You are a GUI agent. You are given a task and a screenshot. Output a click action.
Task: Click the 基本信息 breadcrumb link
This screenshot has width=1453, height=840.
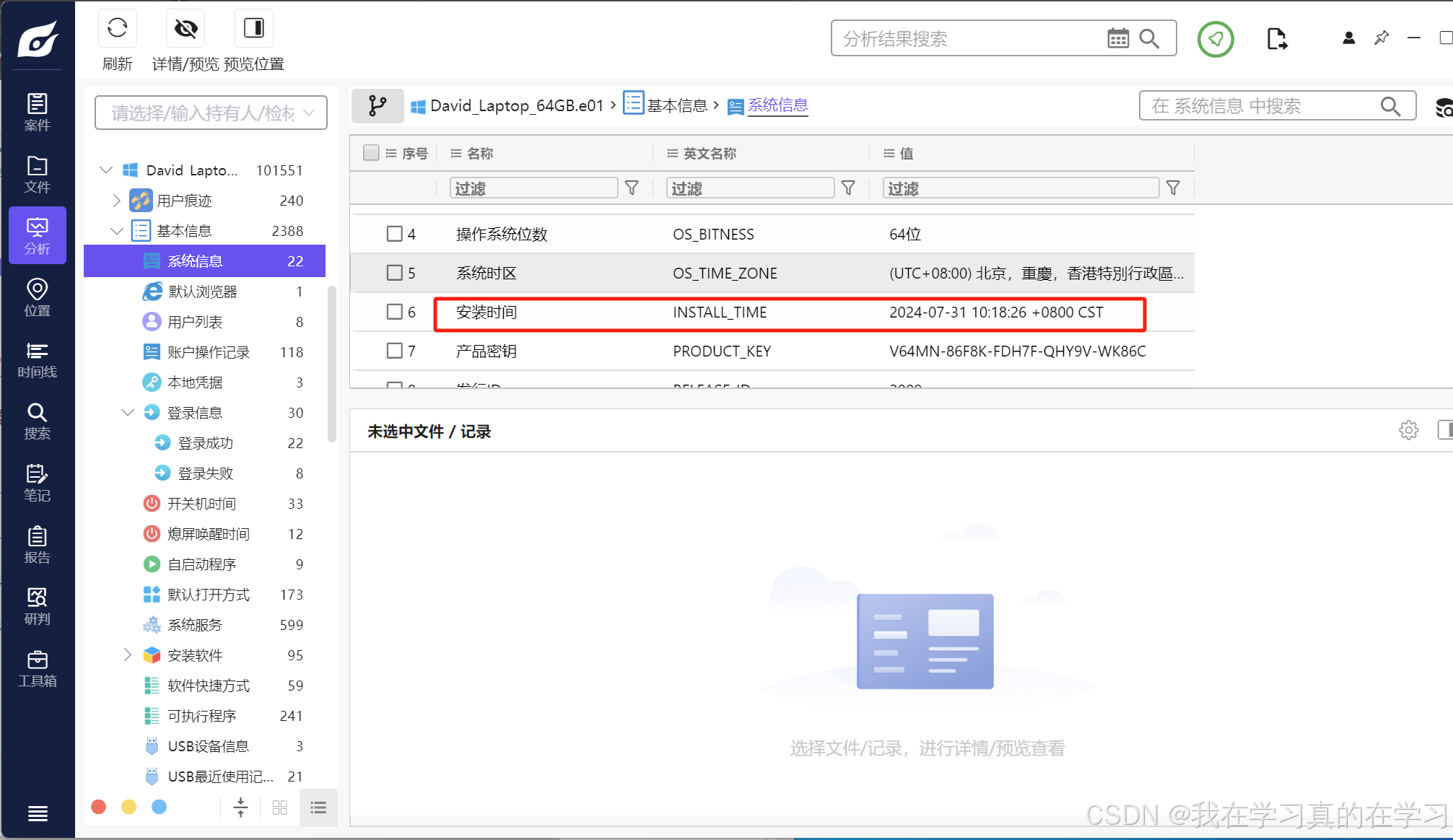pos(676,106)
